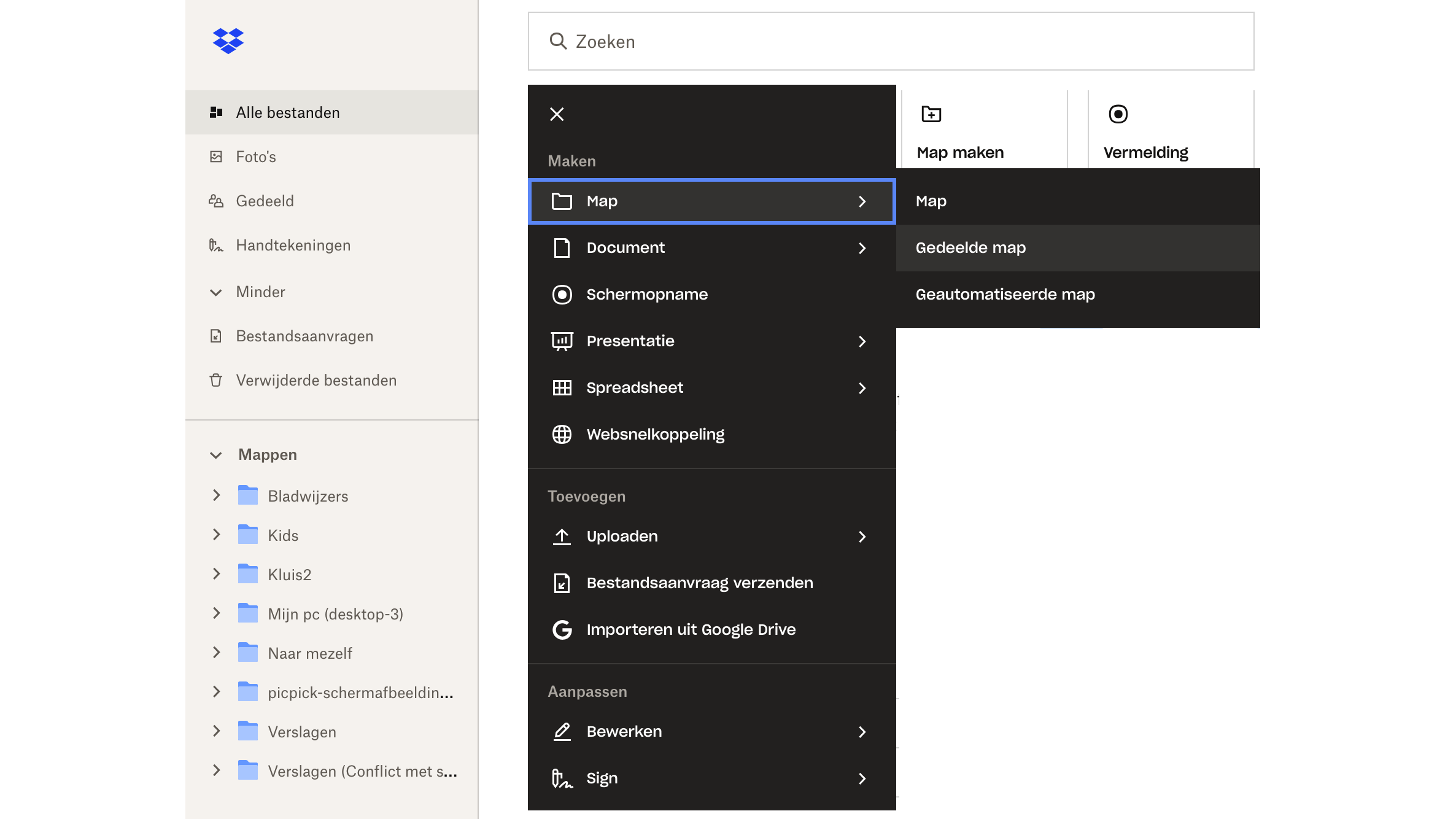Click the Importeren uit Google Drive icon
The image size is (1456, 819).
(562, 629)
